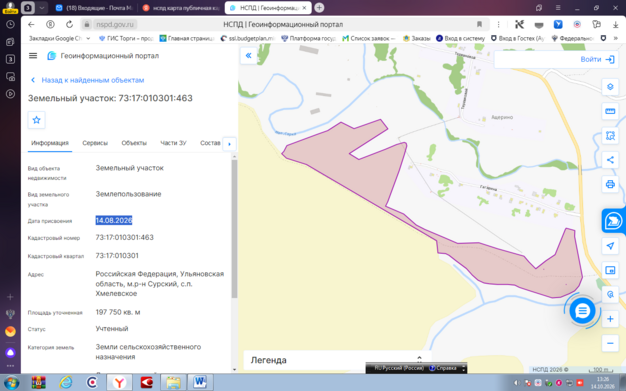This screenshot has height=391, width=626.
Task: Click the my location arrow icon
Action: [x=610, y=246]
